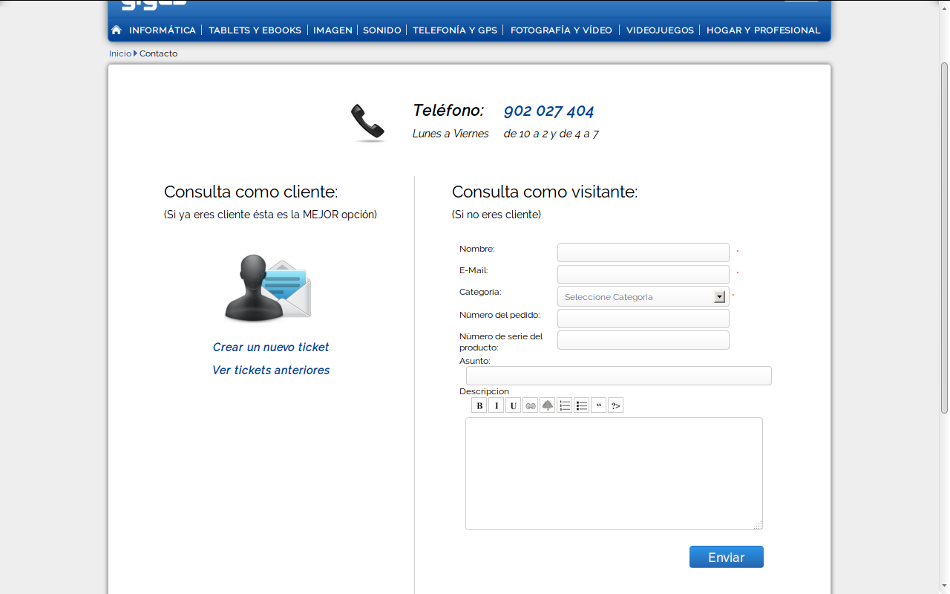The width and height of the screenshot is (950, 594).
Task: Insert a numbered list in the description
Action: coord(564,405)
